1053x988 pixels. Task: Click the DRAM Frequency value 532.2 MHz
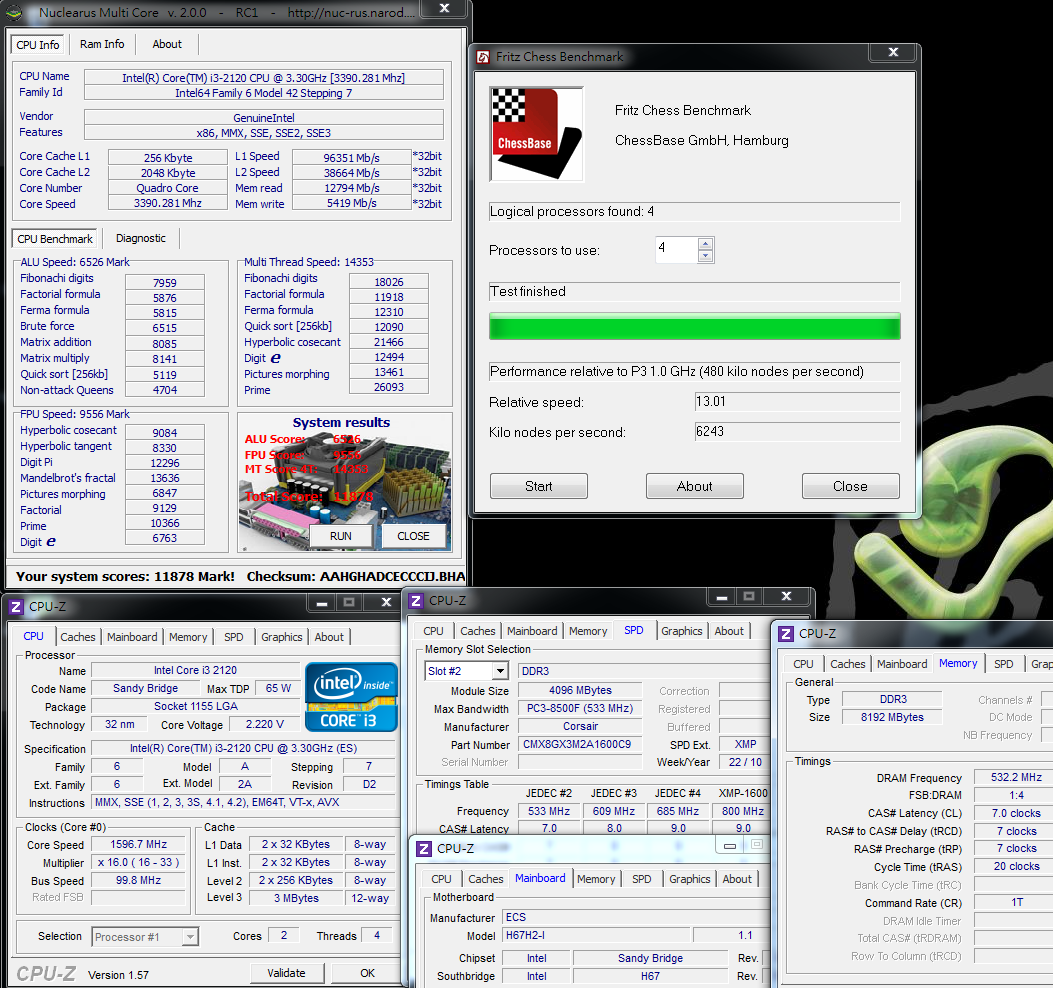coord(1016,777)
